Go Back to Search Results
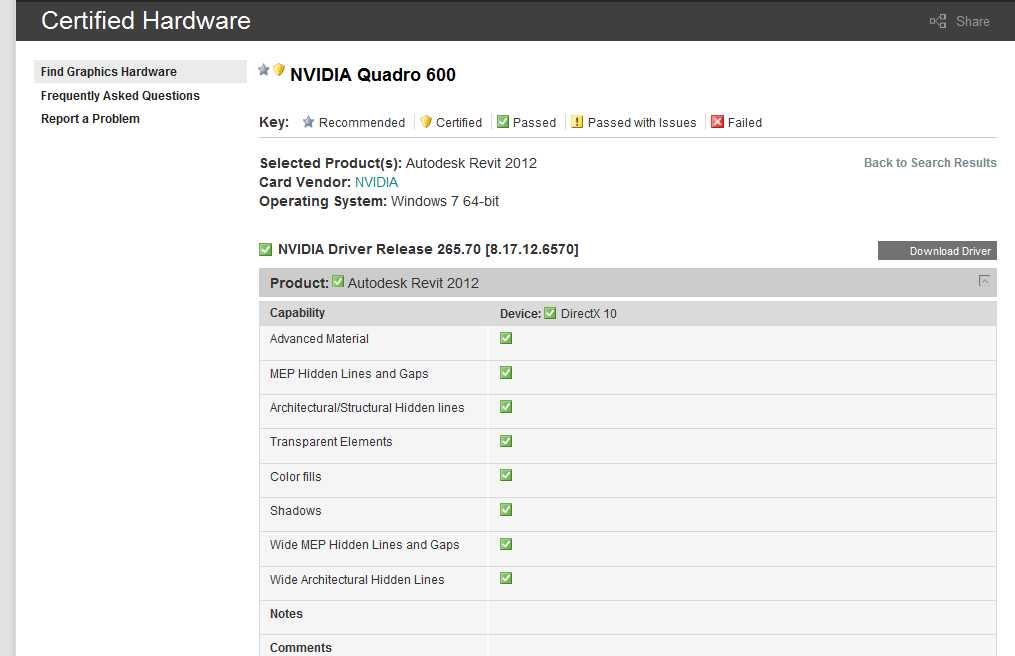Image resolution: width=1015 pixels, height=656 pixels. (930, 163)
